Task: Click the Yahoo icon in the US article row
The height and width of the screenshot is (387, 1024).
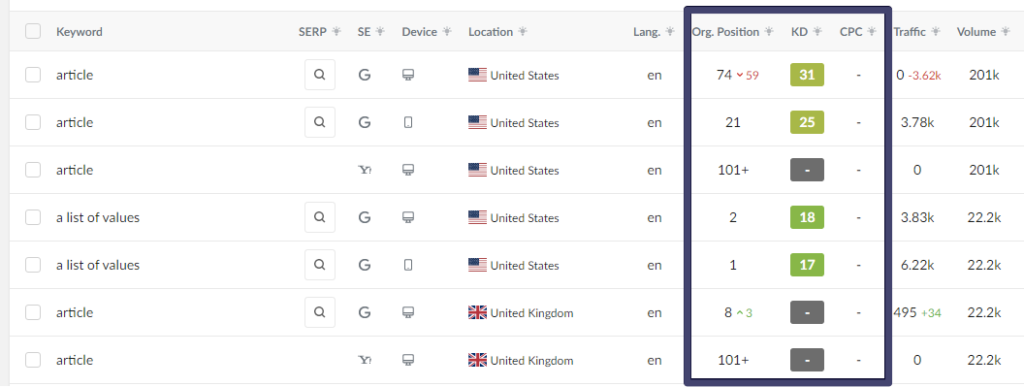Action: [x=364, y=170]
